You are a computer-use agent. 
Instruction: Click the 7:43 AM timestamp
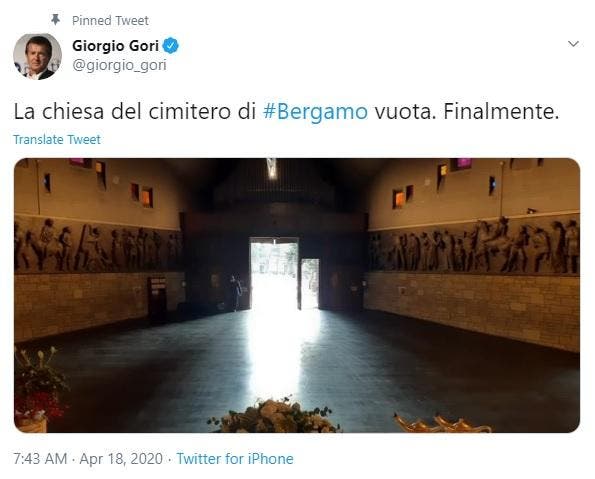(40, 459)
